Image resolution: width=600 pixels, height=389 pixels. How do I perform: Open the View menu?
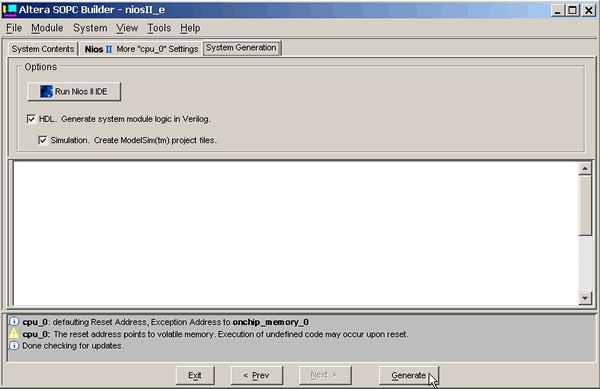coord(127,28)
